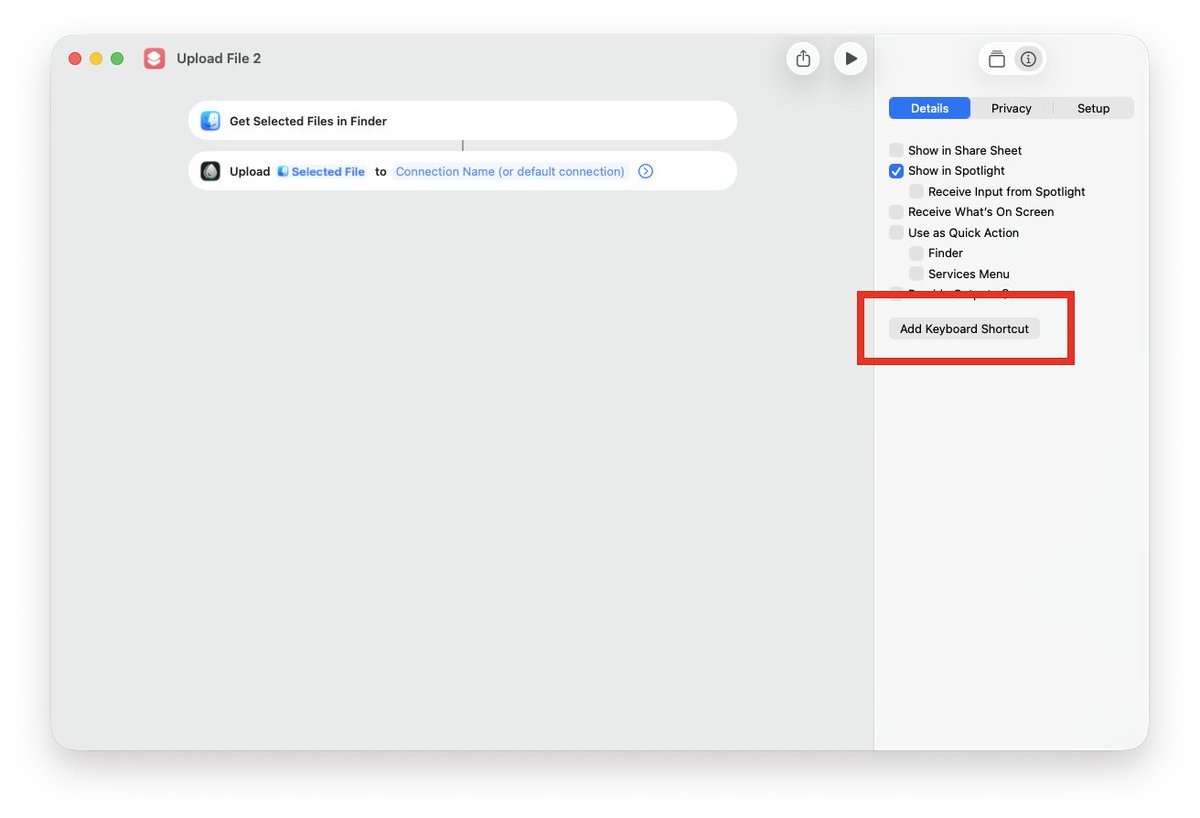Click the app icon in the Upload action
Viewport: 1200px width, 818px height.
[x=210, y=171]
